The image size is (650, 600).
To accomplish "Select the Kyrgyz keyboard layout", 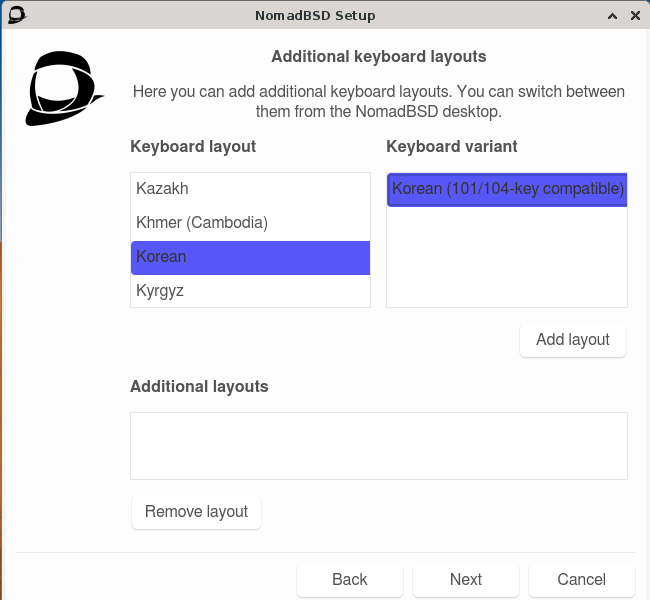I will click(x=250, y=291).
